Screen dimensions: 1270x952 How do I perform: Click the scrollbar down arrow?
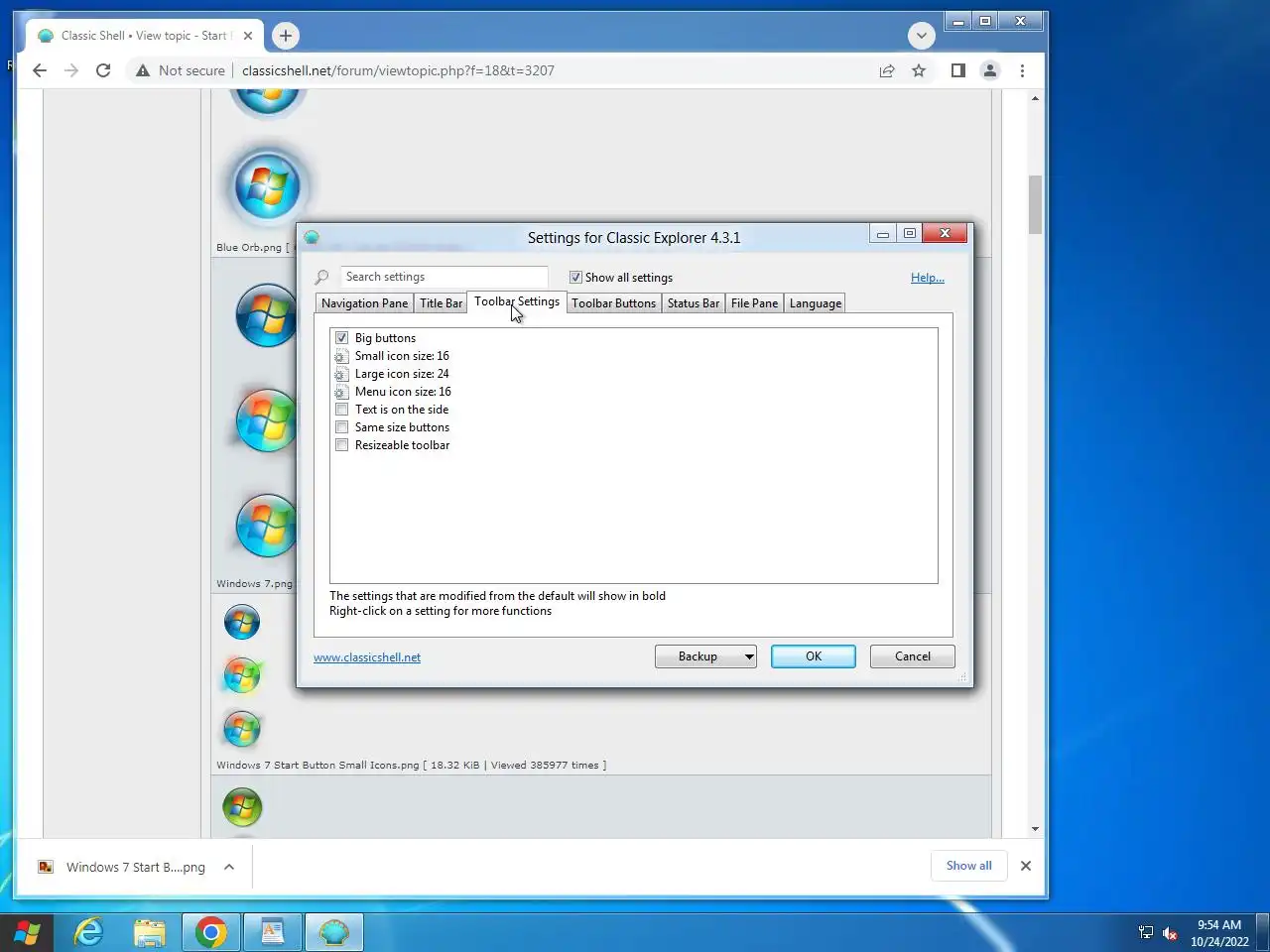click(x=1035, y=829)
